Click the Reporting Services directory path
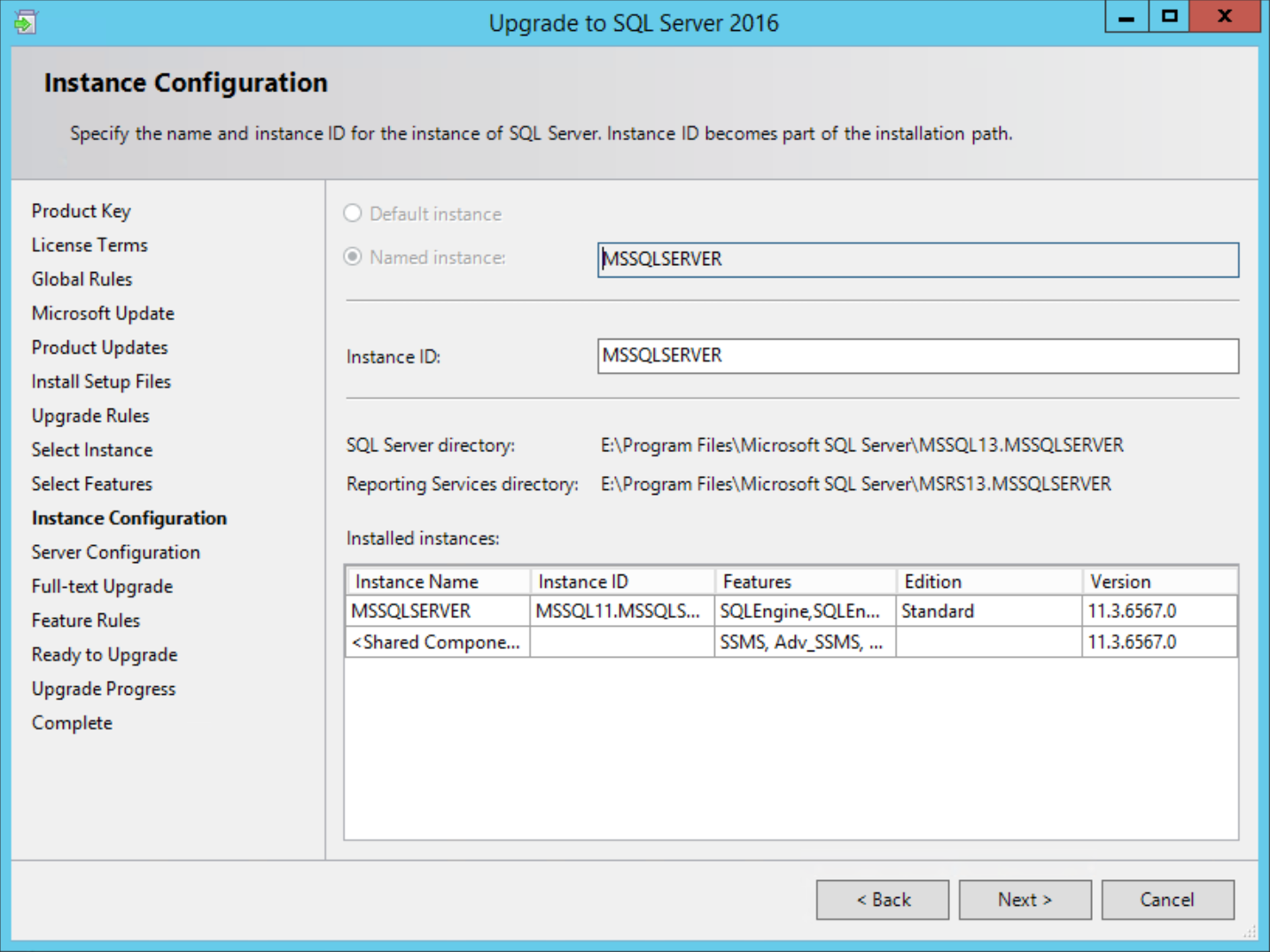The height and width of the screenshot is (952, 1270). [x=855, y=484]
